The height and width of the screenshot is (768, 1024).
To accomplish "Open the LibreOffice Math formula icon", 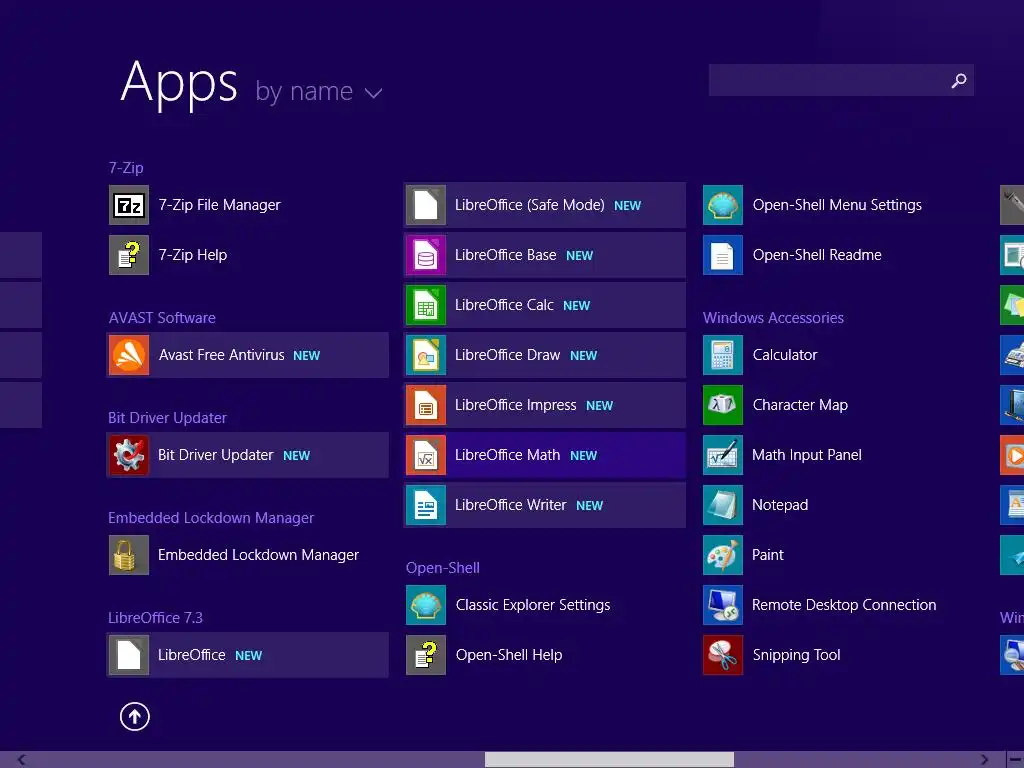I will pyautogui.click(x=426, y=455).
